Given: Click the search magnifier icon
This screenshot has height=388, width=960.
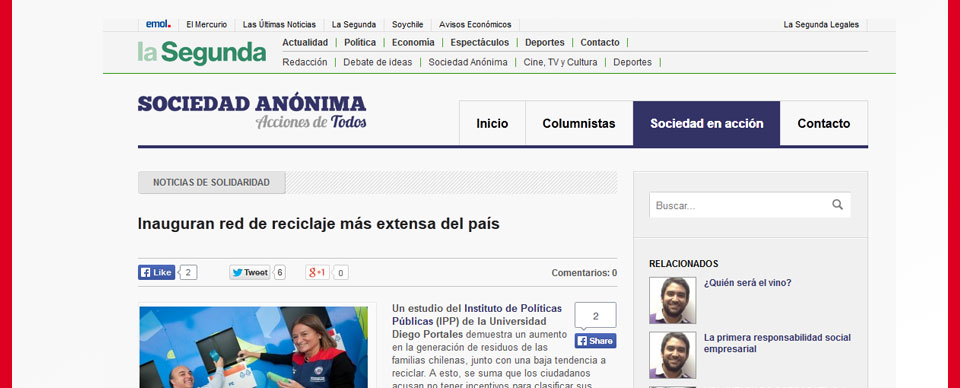Looking at the screenshot, I should 837,205.
